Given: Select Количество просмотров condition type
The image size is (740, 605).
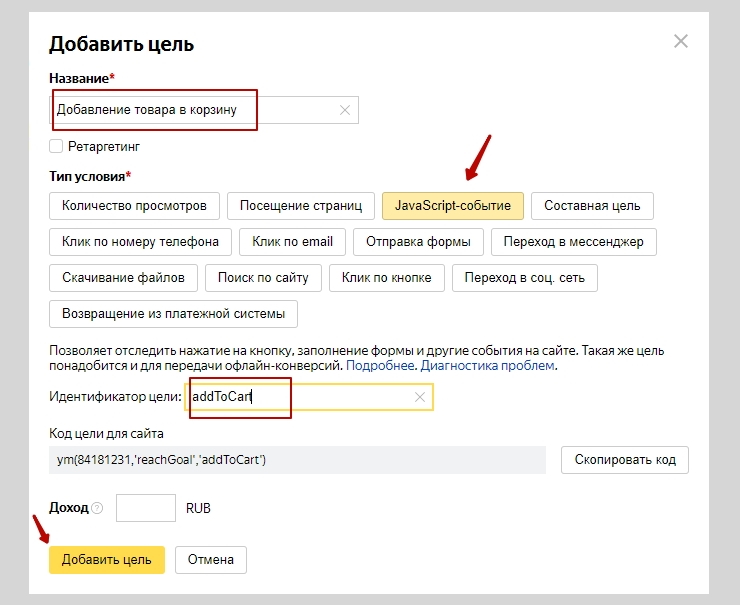Looking at the screenshot, I should pyautogui.click(x=134, y=206).
